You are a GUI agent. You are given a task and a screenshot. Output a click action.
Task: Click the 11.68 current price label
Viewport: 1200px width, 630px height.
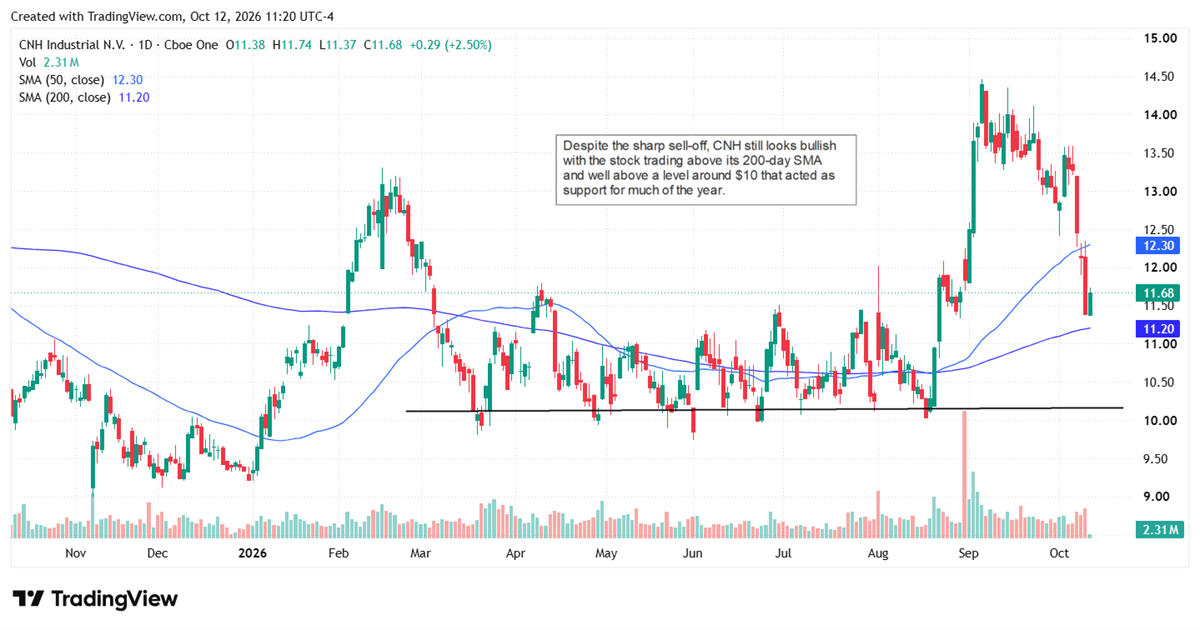pos(1160,293)
